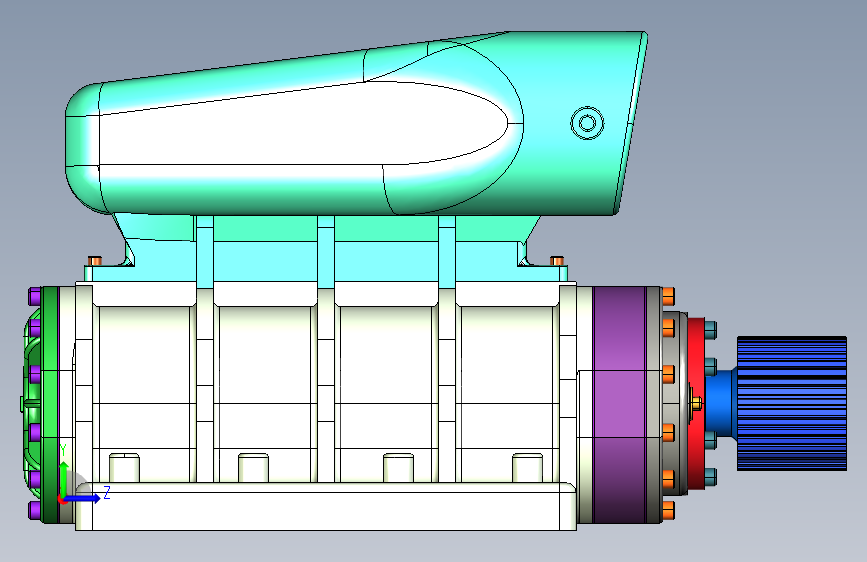The width and height of the screenshot is (867, 562).
Task: Click the Y axis label of the triad
Action: tap(63, 450)
